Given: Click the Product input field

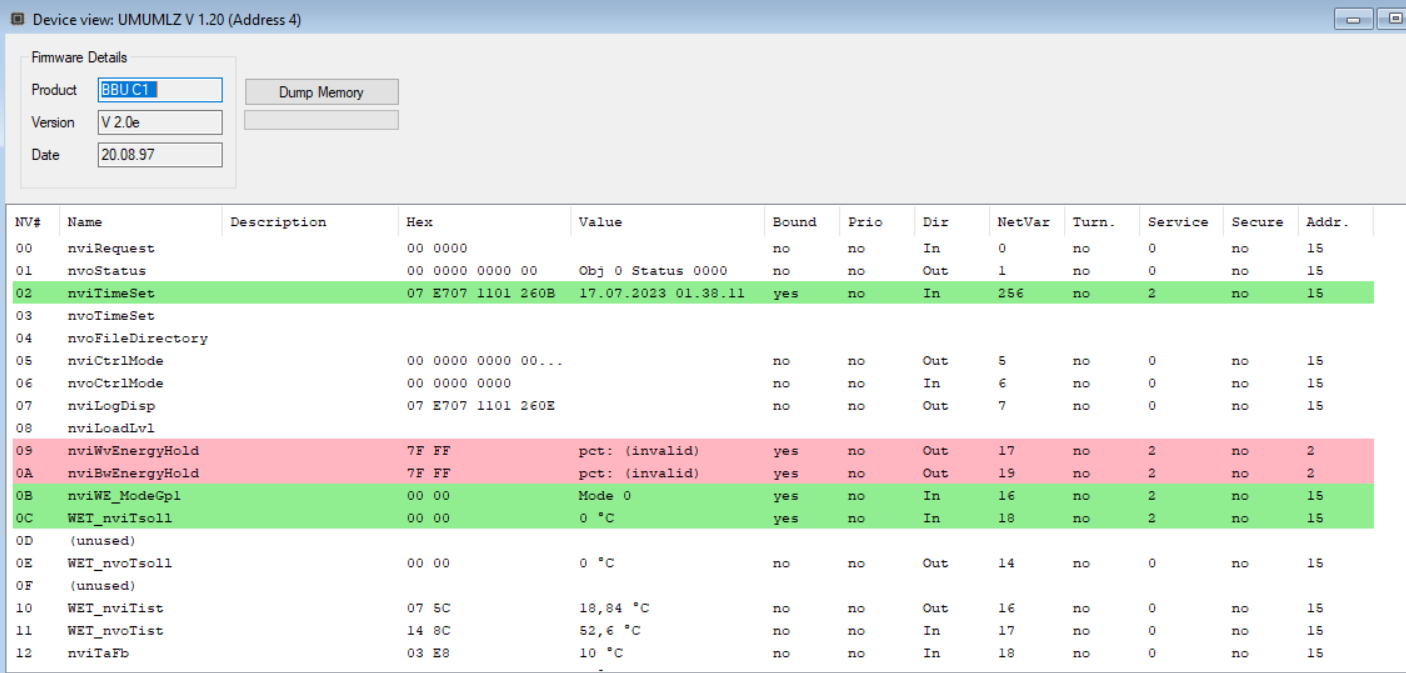Looking at the screenshot, I should point(160,90).
